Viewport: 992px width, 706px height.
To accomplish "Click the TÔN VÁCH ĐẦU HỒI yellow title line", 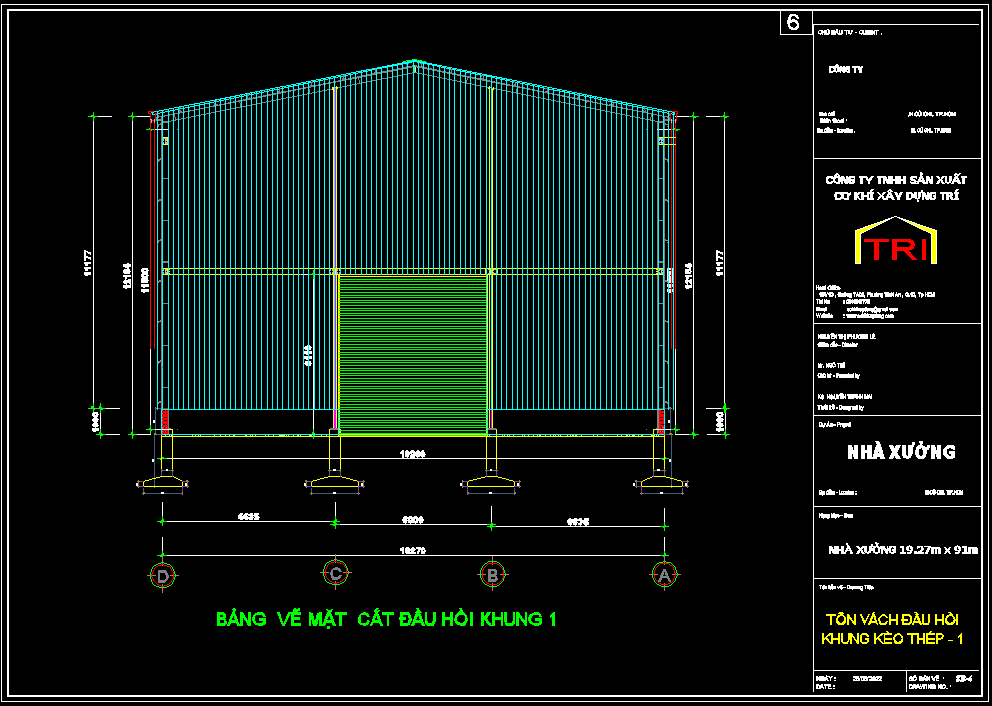I will tap(893, 619).
